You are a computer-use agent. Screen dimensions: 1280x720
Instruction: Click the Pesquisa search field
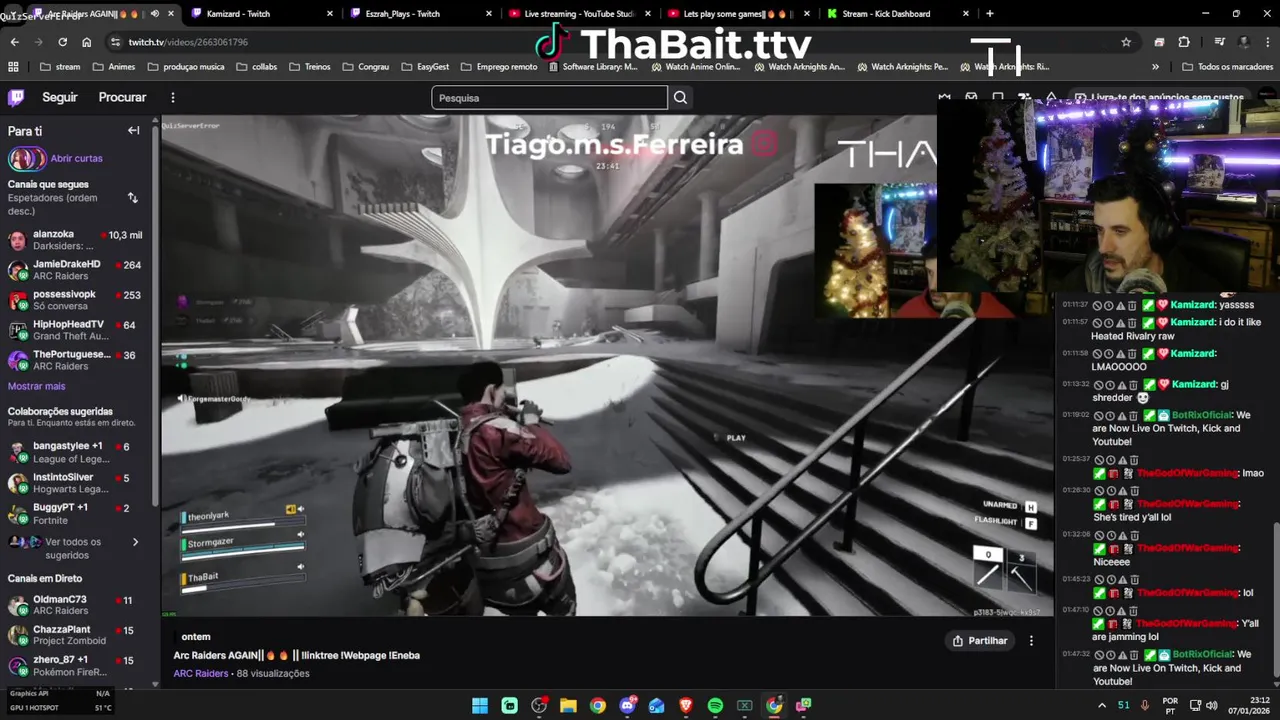(x=549, y=97)
